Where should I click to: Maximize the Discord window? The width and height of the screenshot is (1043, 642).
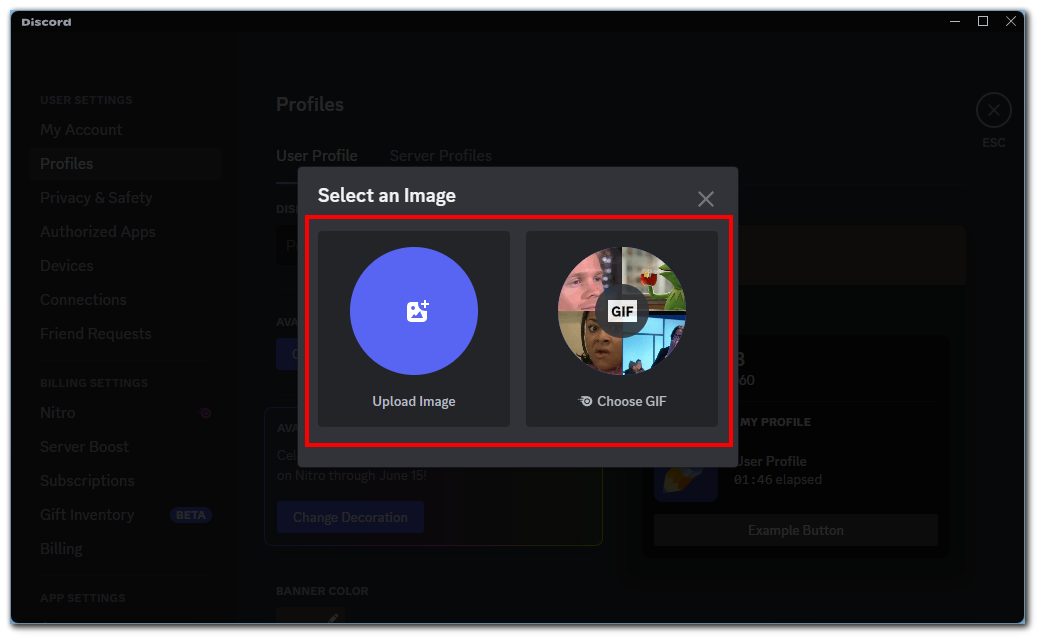tap(983, 21)
